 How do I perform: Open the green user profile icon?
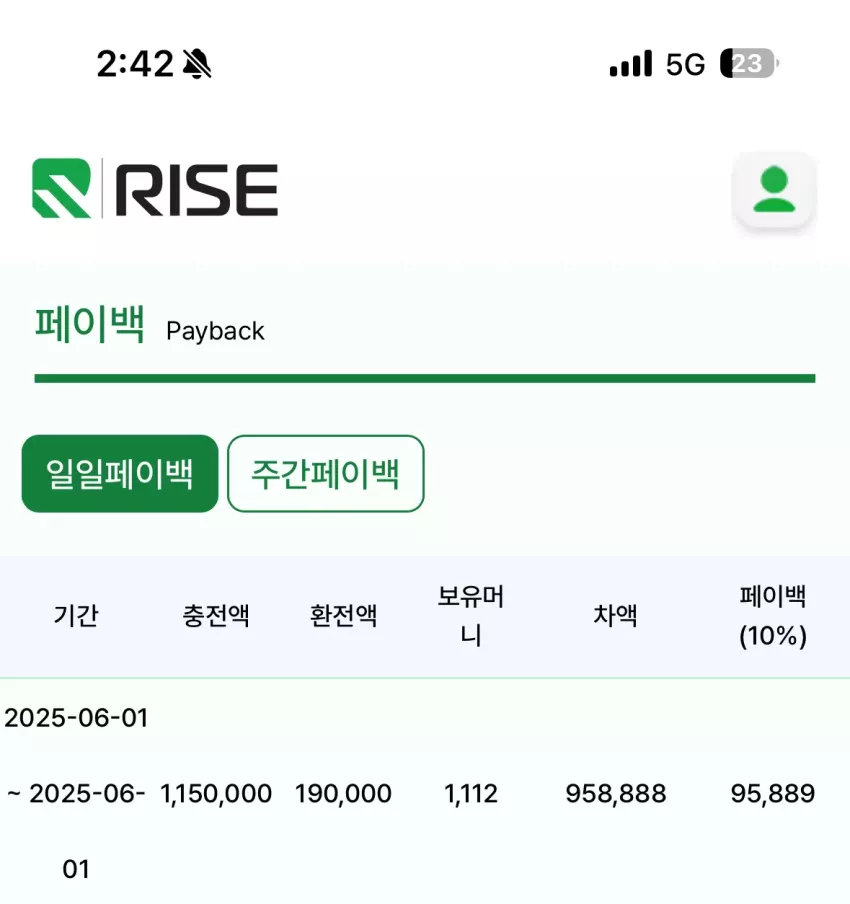774,190
